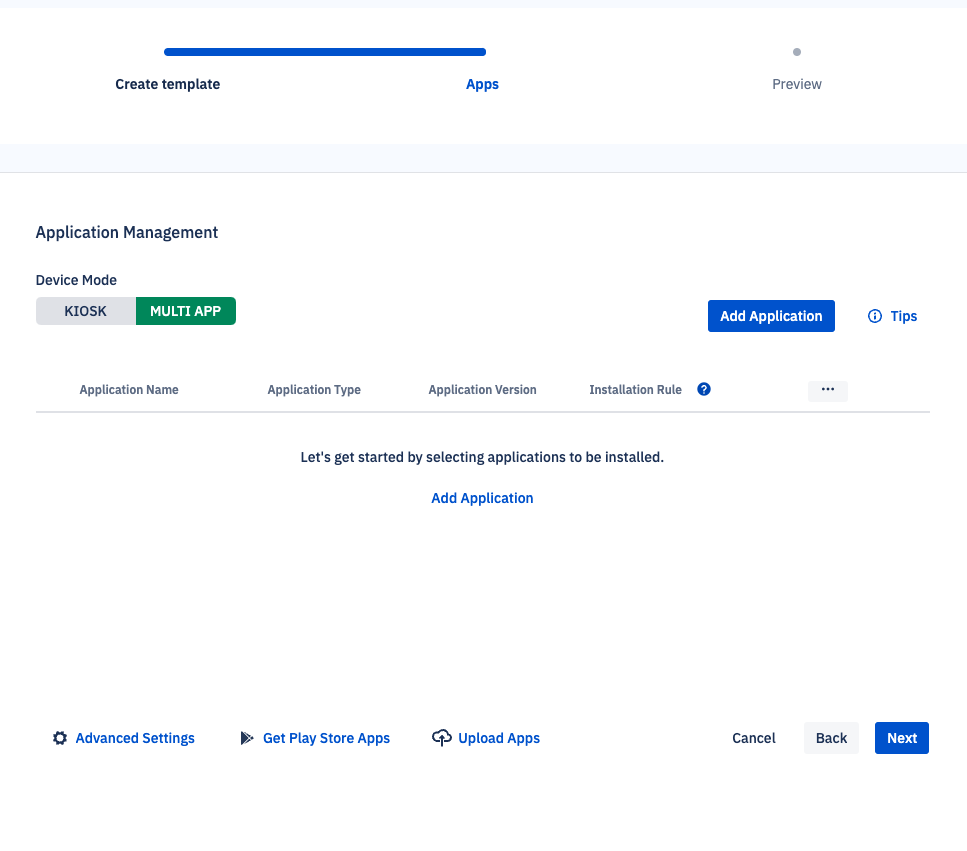
Task: Go Back to the previous step
Action: pos(831,738)
